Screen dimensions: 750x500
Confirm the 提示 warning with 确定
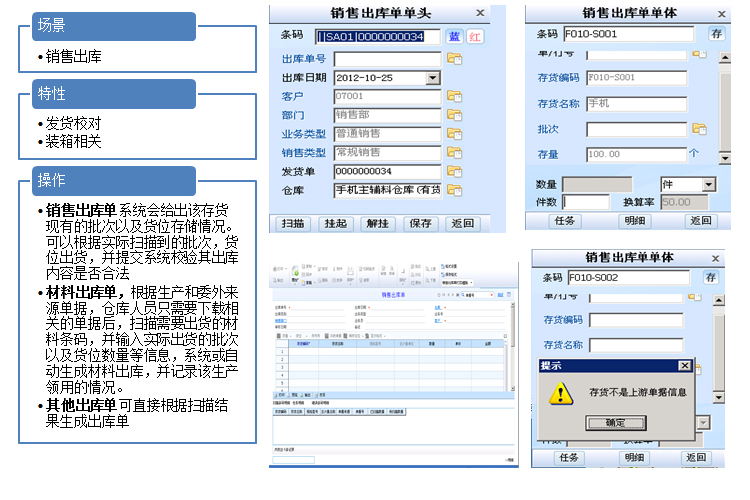(x=616, y=422)
